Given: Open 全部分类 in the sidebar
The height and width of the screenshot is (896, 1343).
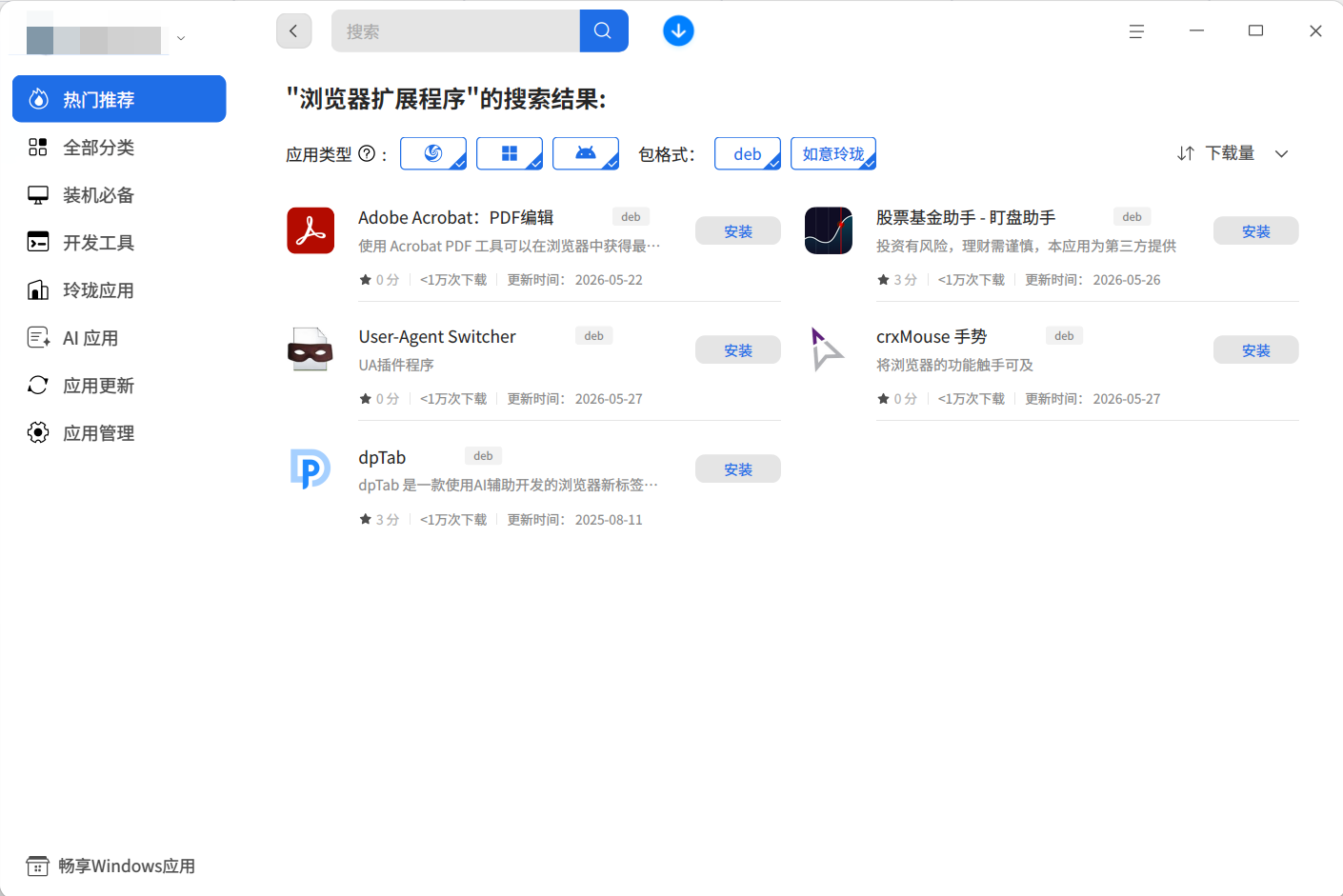Looking at the screenshot, I should pyautogui.click(x=119, y=147).
